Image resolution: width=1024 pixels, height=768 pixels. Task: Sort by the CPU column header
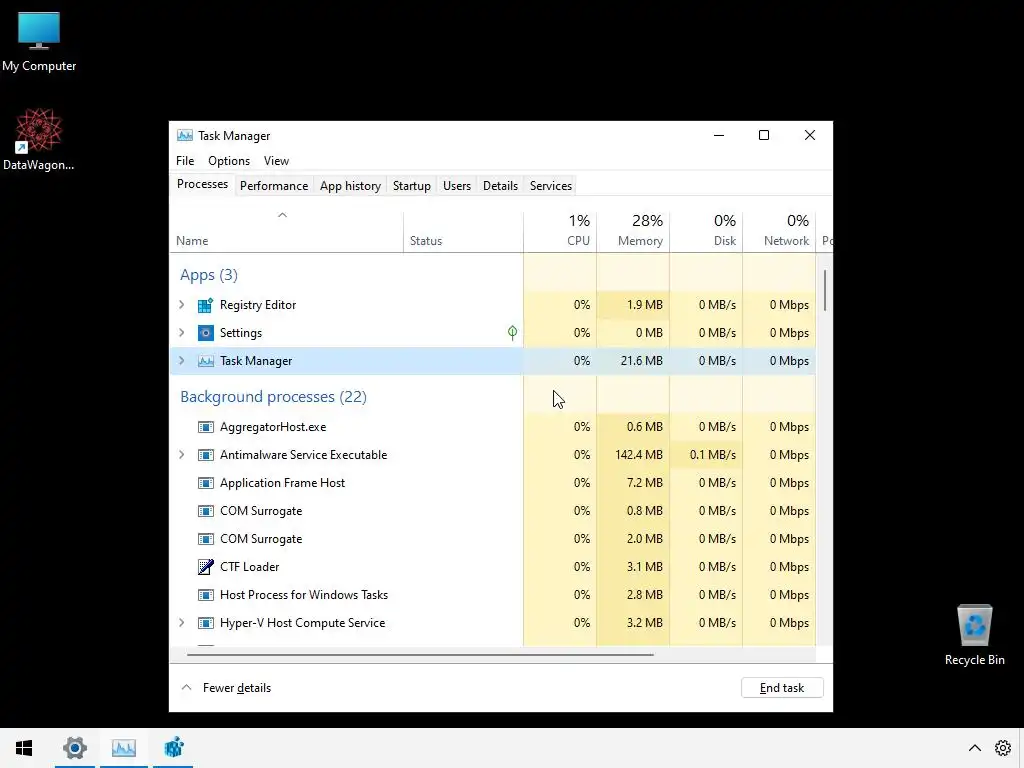pyautogui.click(x=560, y=232)
